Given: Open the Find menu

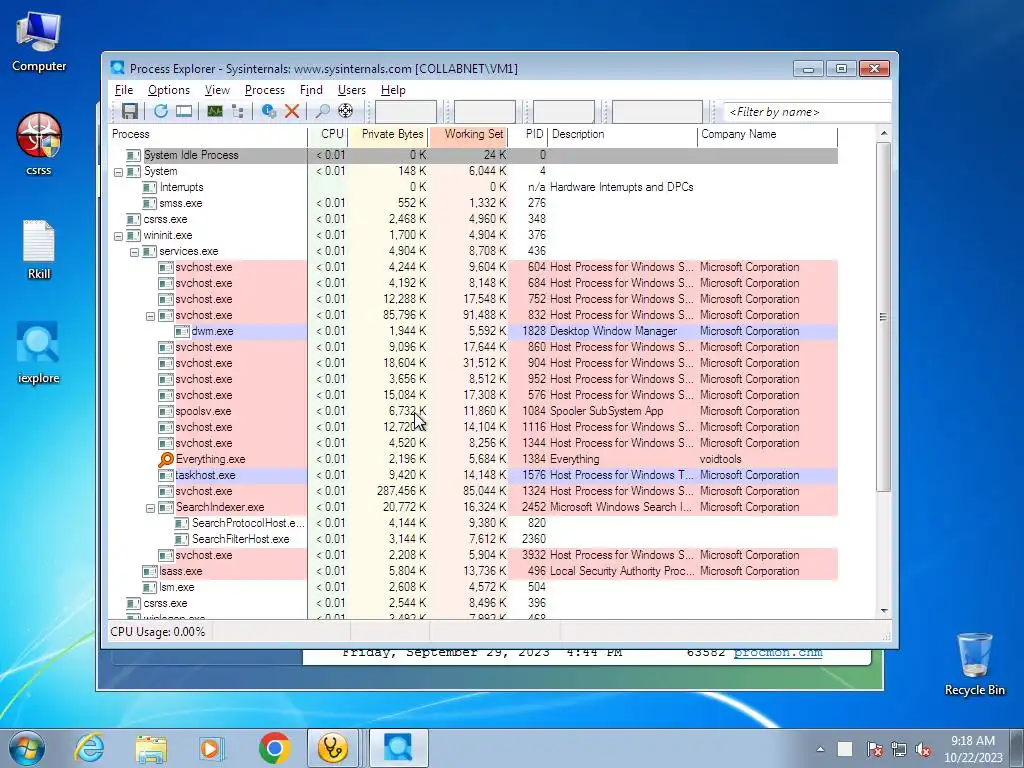Looking at the screenshot, I should [311, 90].
